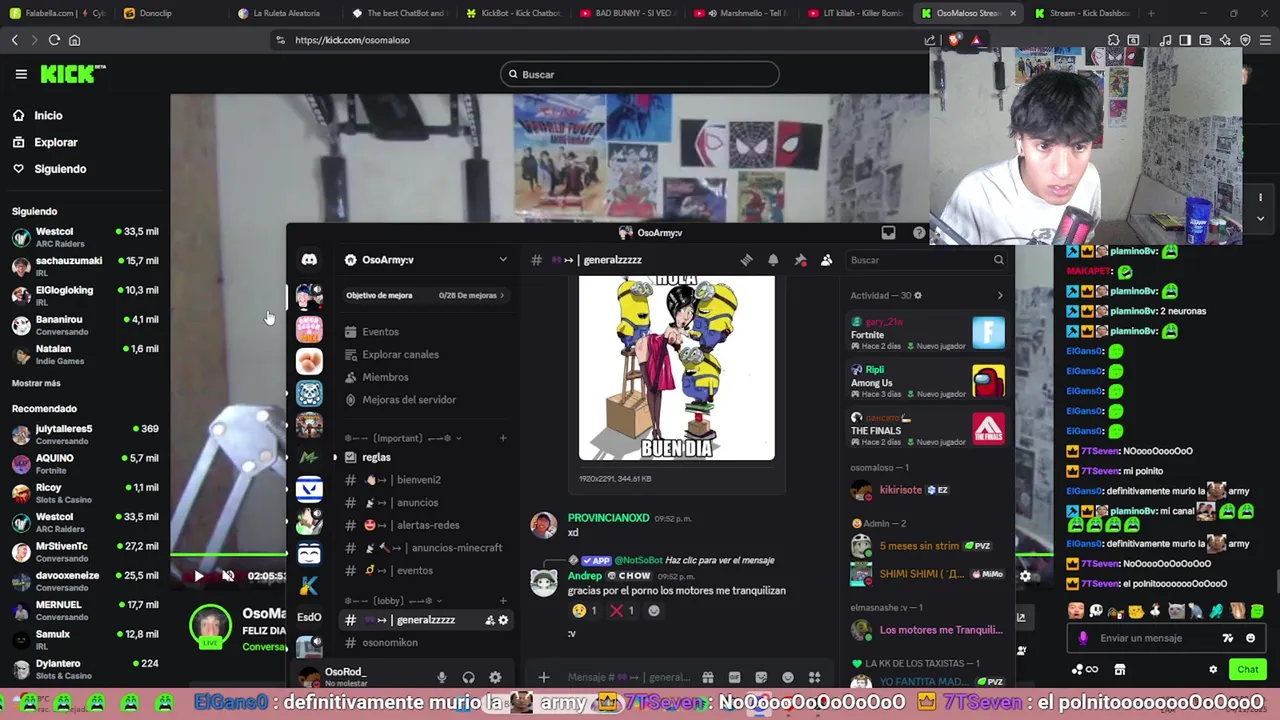Open the attachment plus button in Discord
This screenshot has height=720, width=1280.
[544, 677]
